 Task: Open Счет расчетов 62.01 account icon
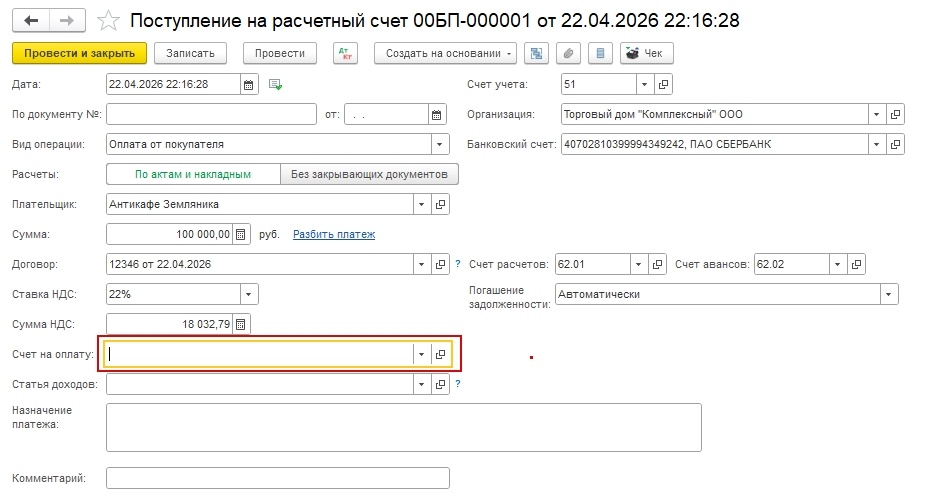[657, 264]
